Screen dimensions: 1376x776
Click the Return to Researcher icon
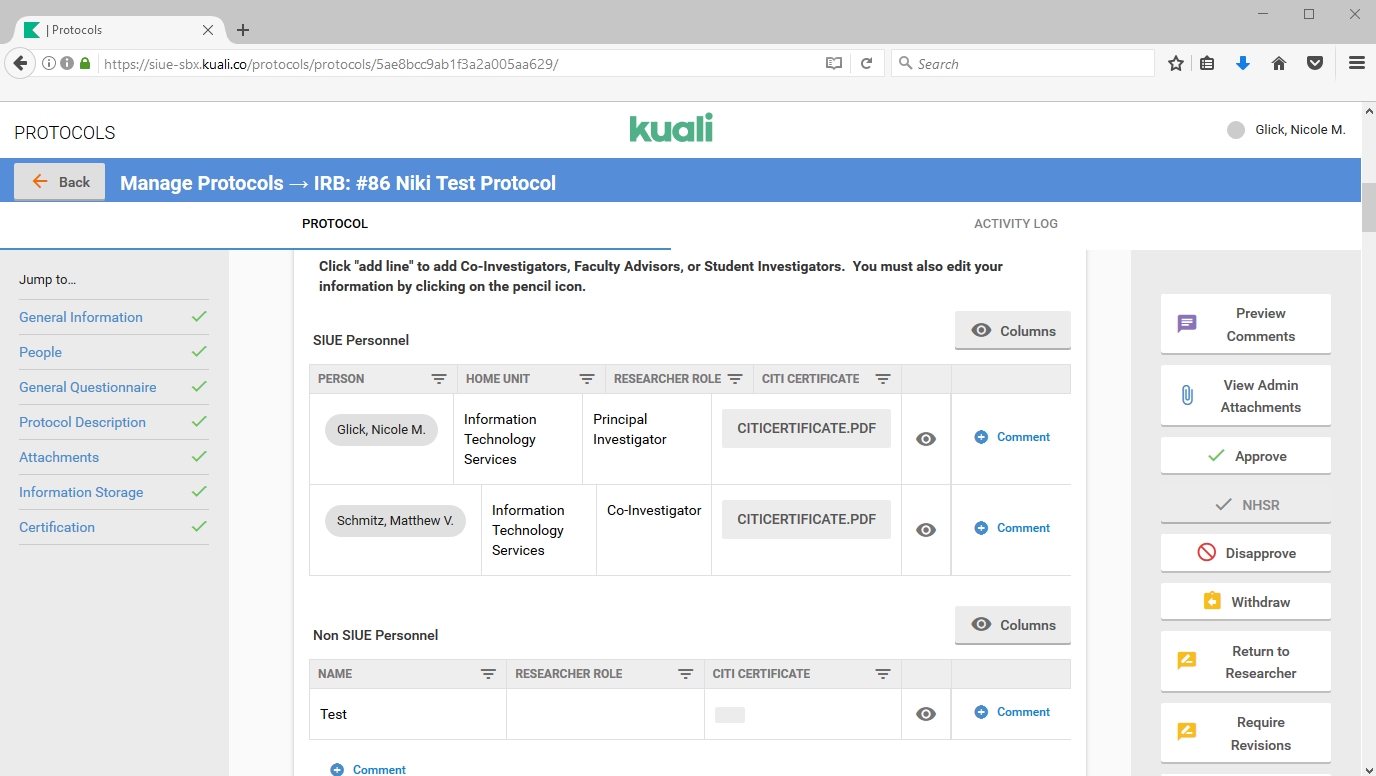1187,661
